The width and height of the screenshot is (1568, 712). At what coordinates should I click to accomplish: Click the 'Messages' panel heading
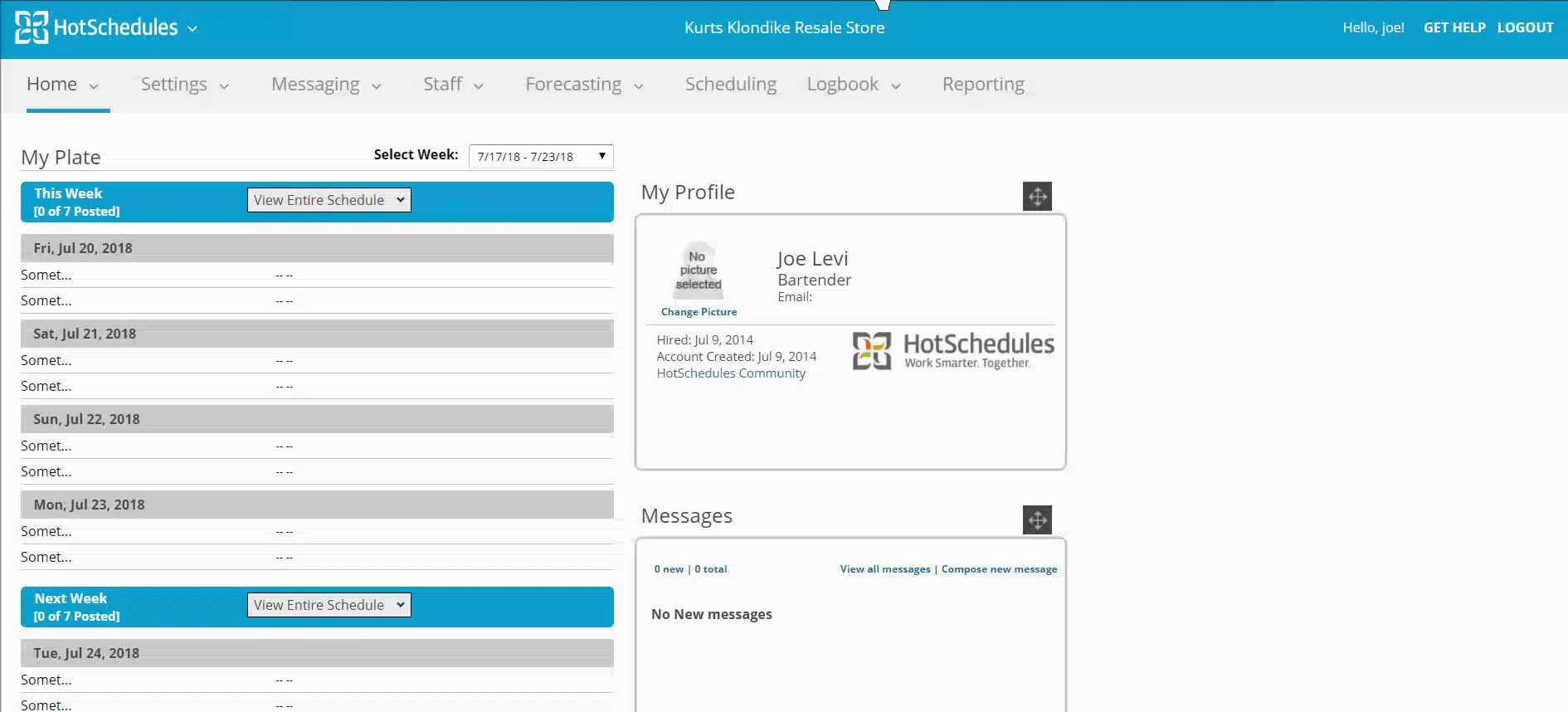(686, 516)
